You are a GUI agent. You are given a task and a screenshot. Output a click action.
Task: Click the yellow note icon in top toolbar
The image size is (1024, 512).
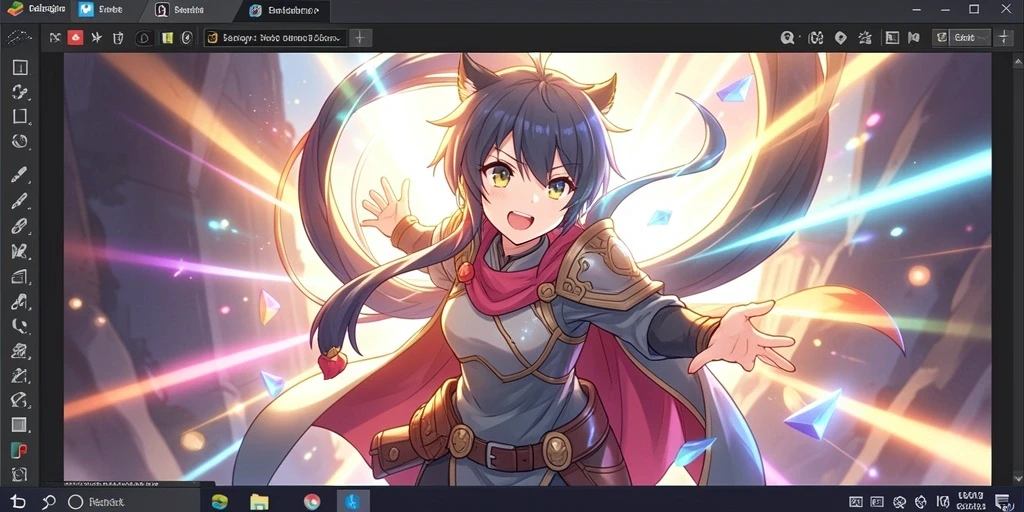[x=167, y=38]
